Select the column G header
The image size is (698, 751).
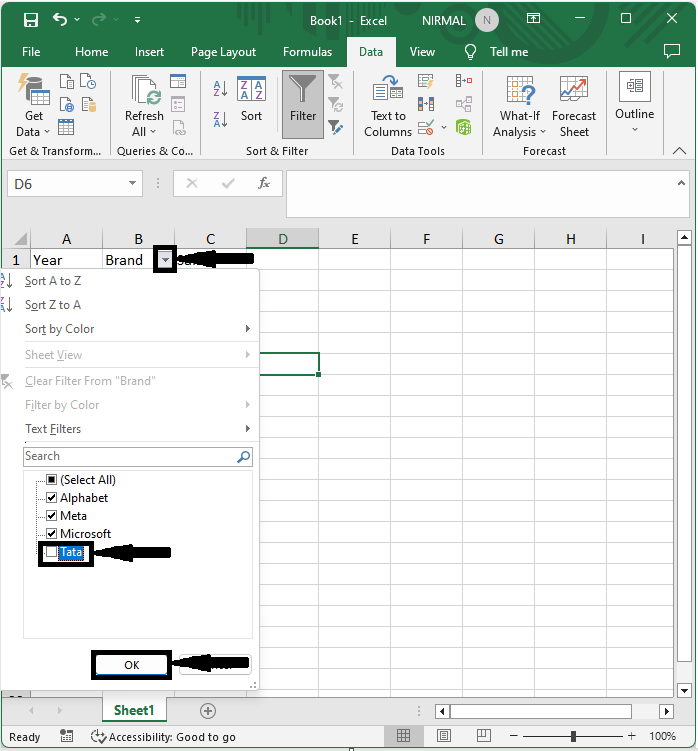[x=498, y=239]
